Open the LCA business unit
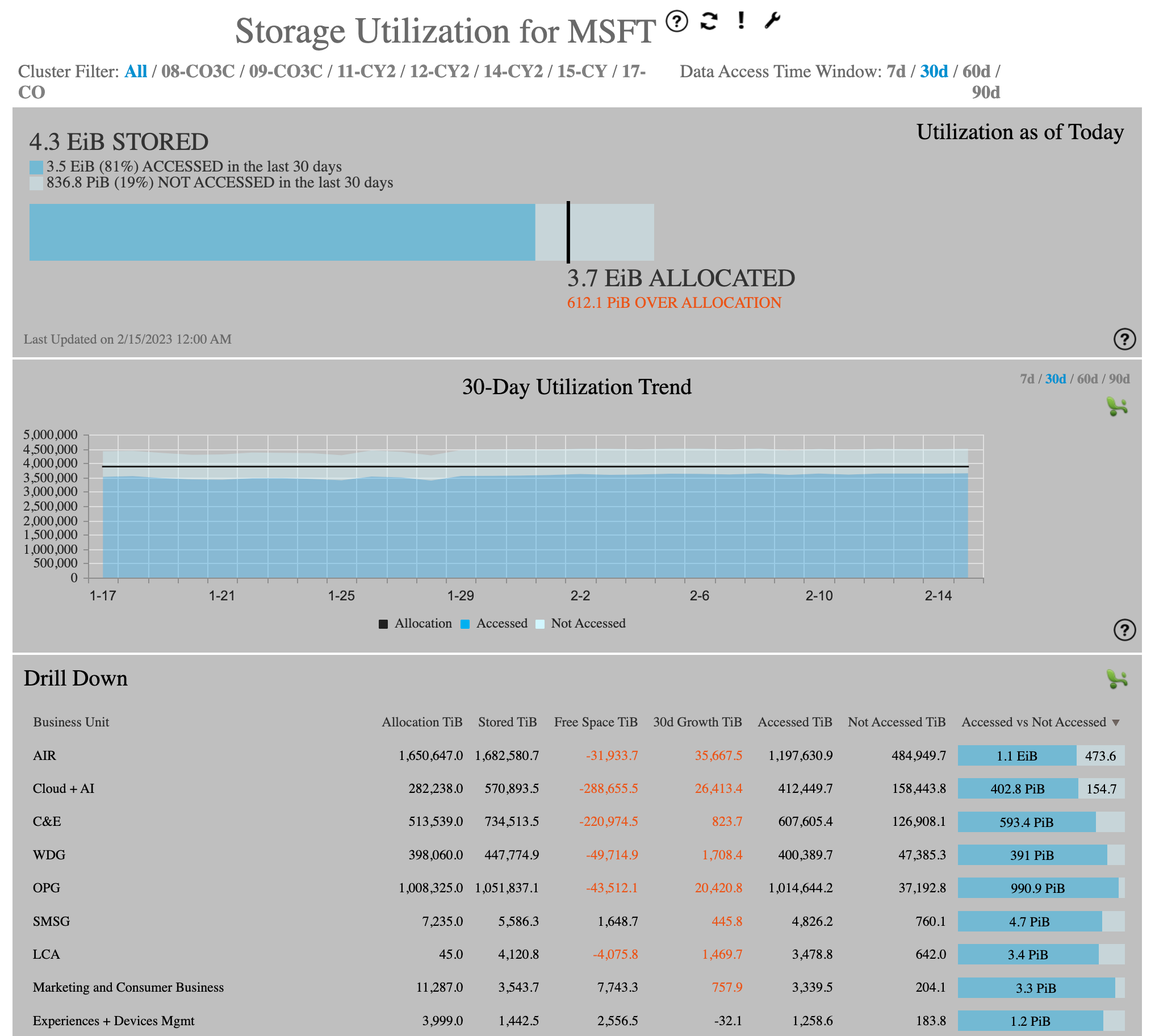Viewport: 1155px width, 1036px height. pyautogui.click(x=46, y=955)
